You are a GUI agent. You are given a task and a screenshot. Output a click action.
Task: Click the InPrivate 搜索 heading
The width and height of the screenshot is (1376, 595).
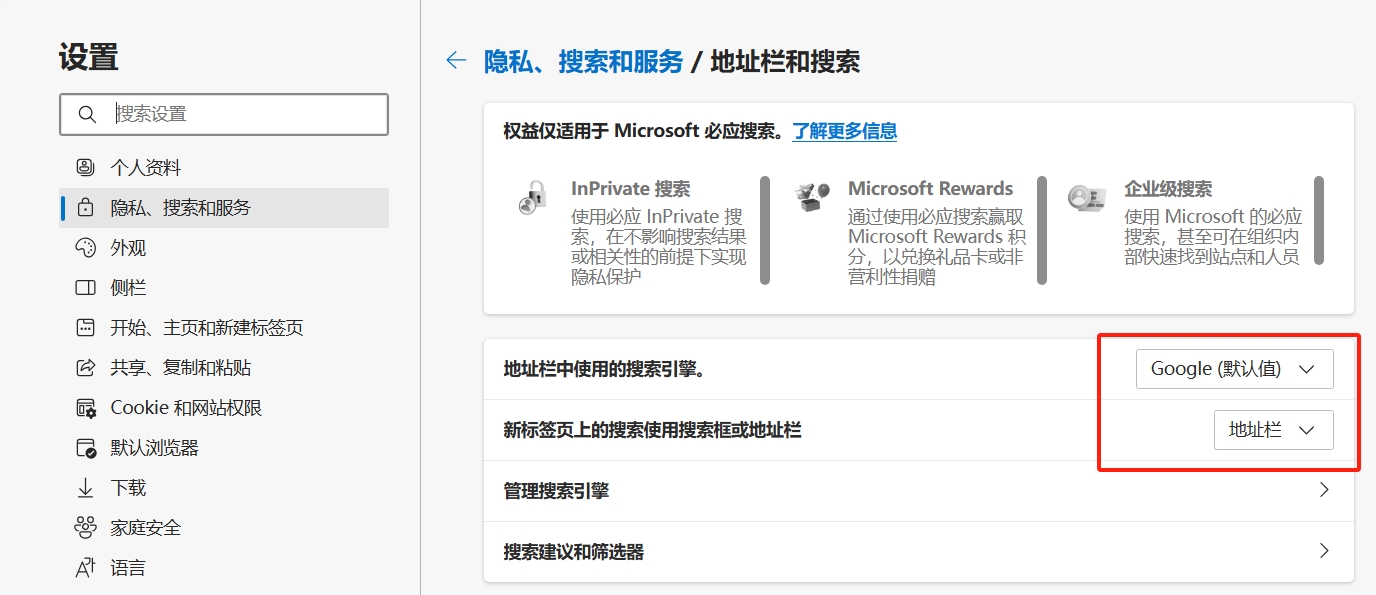point(631,188)
